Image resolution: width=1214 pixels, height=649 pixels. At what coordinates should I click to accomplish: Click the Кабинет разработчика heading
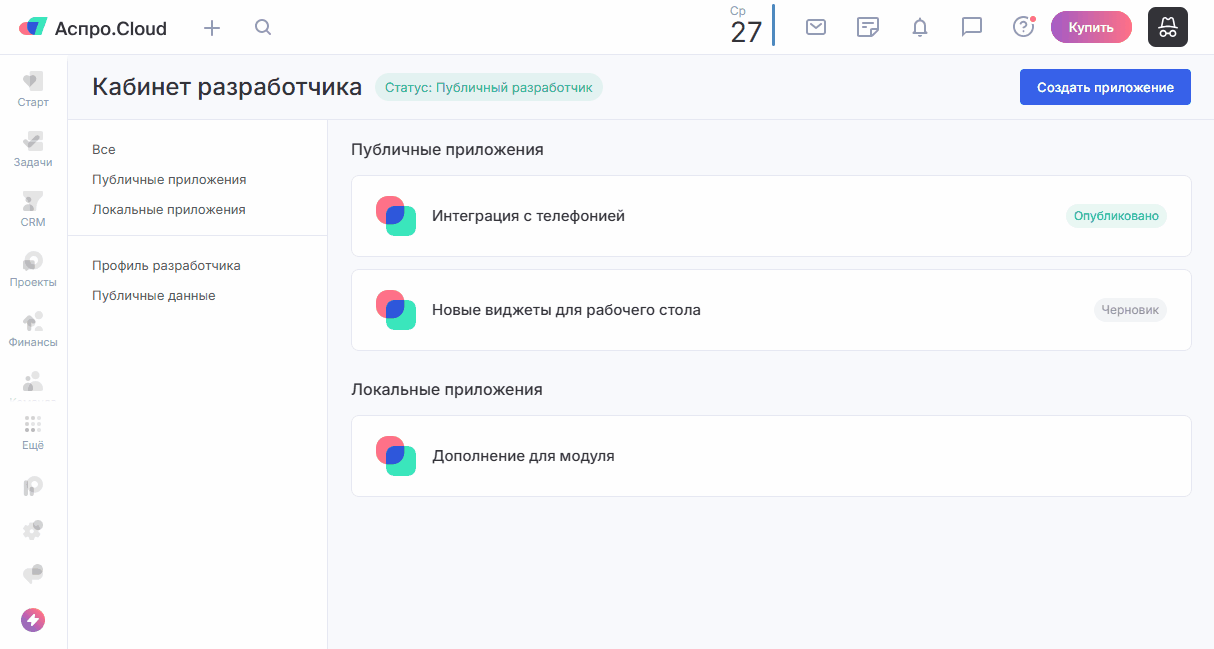click(227, 87)
